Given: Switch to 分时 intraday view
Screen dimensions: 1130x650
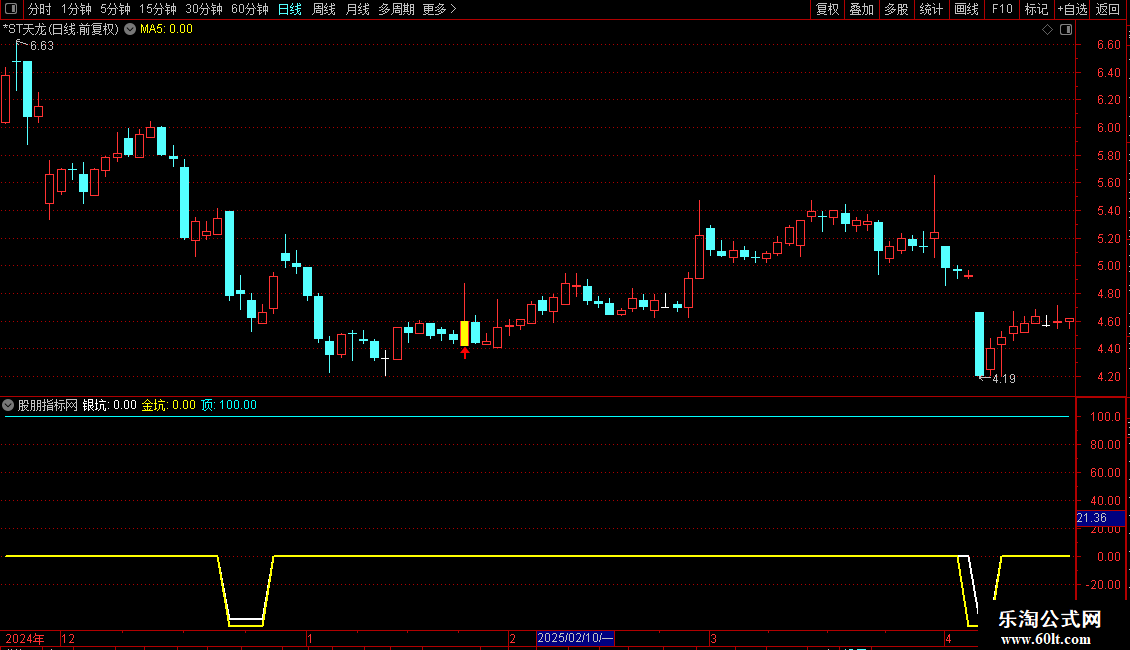Looking at the screenshot, I should (40, 9).
